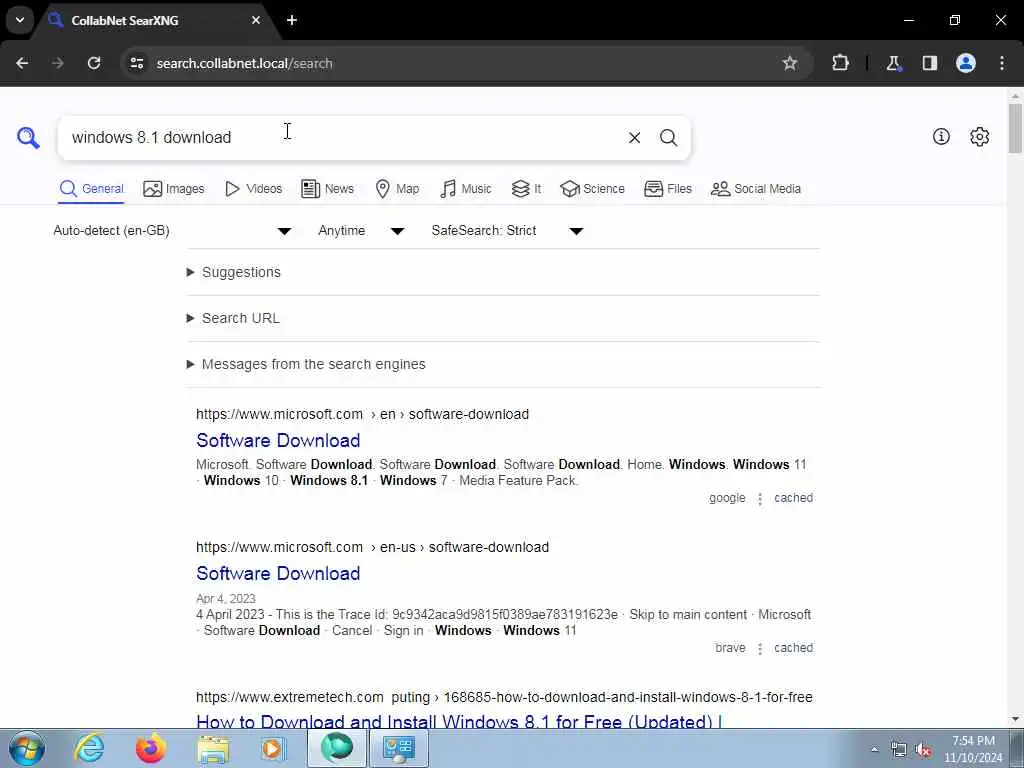Go back with browser back arrow

coord(22,63)
